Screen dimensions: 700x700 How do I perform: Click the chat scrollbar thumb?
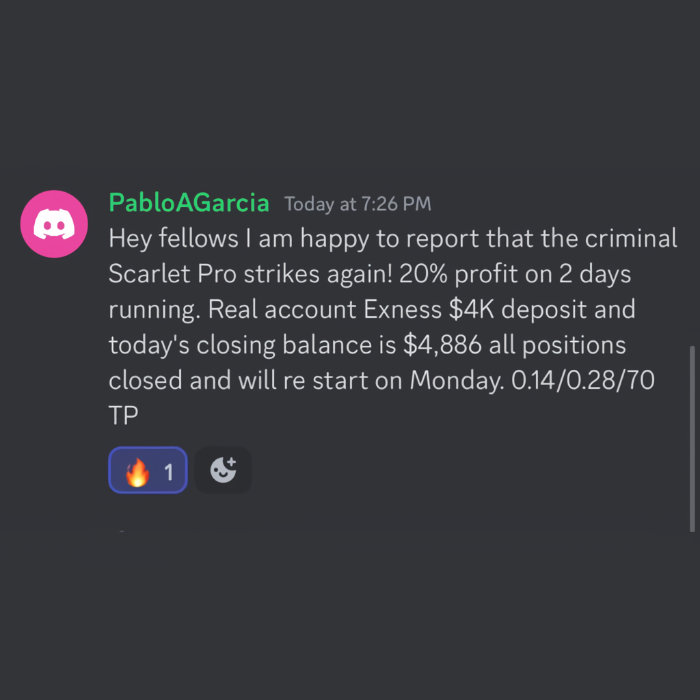[x=692, y=438]
